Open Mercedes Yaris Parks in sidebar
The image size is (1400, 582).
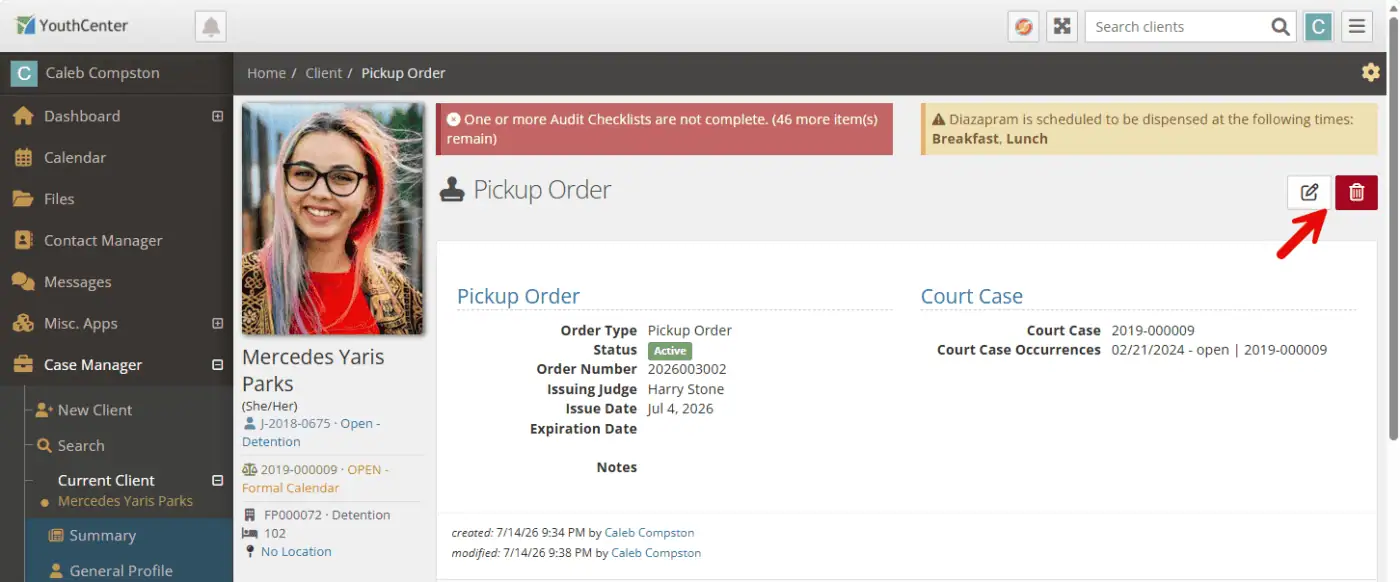tap(125, 501)
